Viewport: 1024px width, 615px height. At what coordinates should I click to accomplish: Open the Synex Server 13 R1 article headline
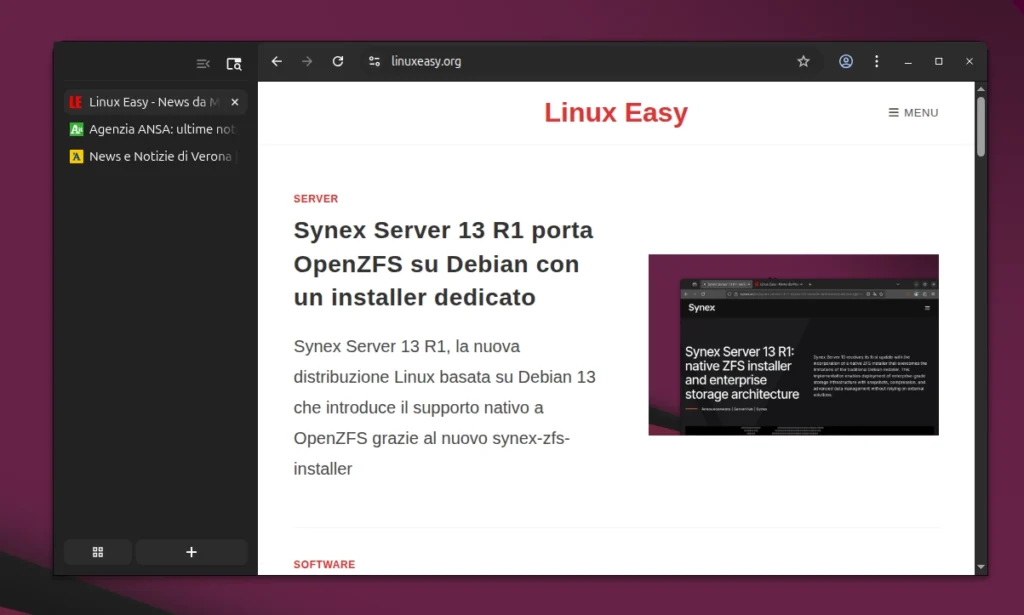pyautogui.click(x=443, y=264)
